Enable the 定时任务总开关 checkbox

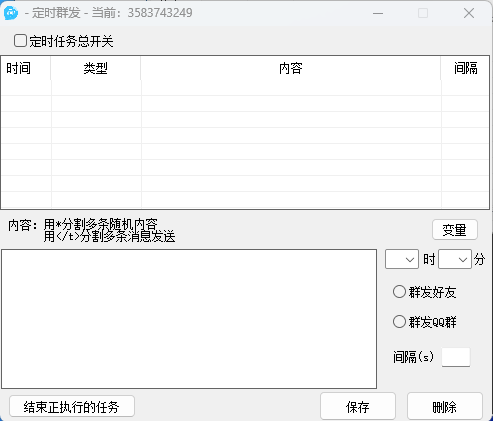pyautogui.click(x=20, y=41)
